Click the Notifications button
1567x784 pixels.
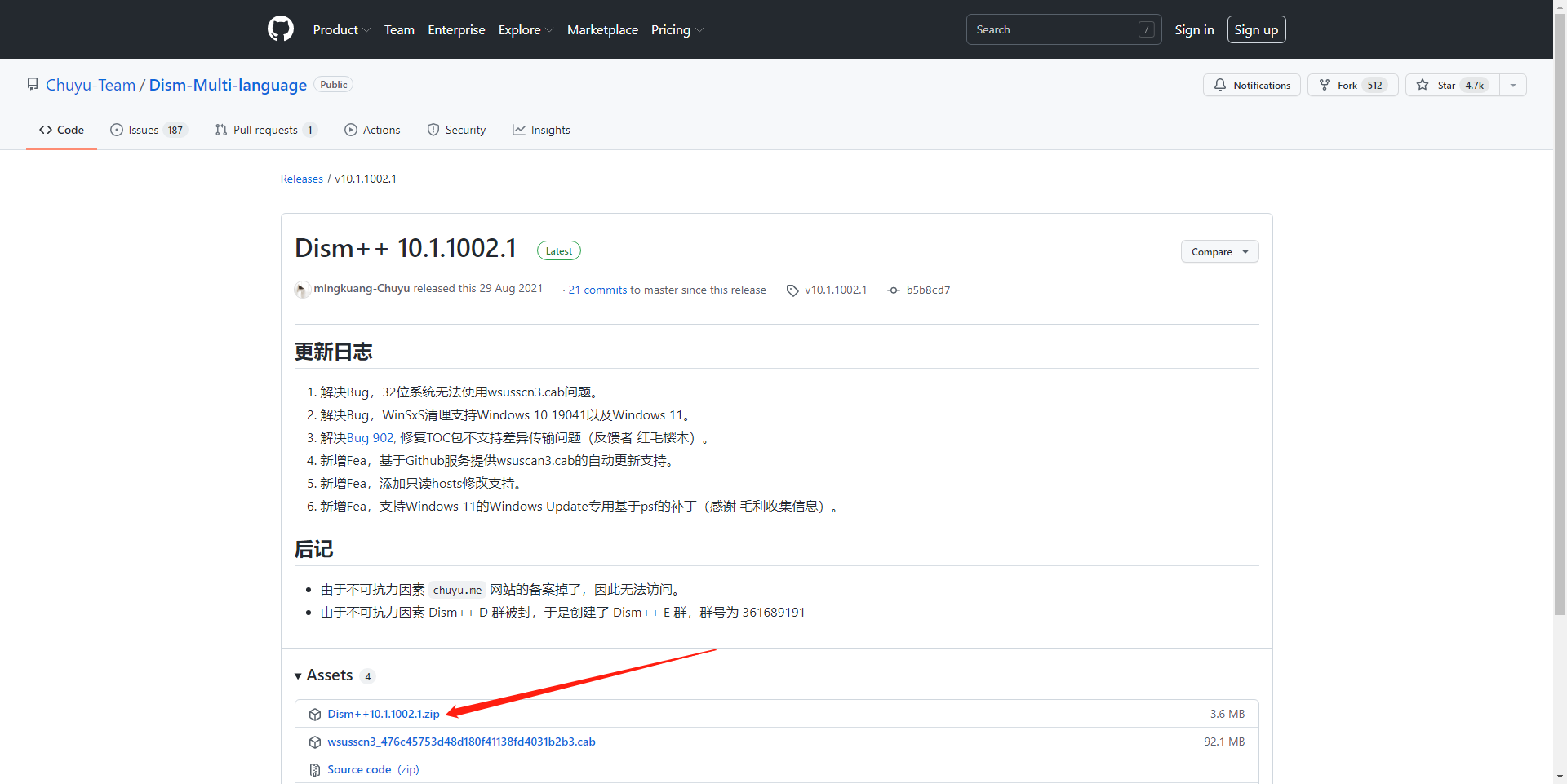(x=1251, y=85)
